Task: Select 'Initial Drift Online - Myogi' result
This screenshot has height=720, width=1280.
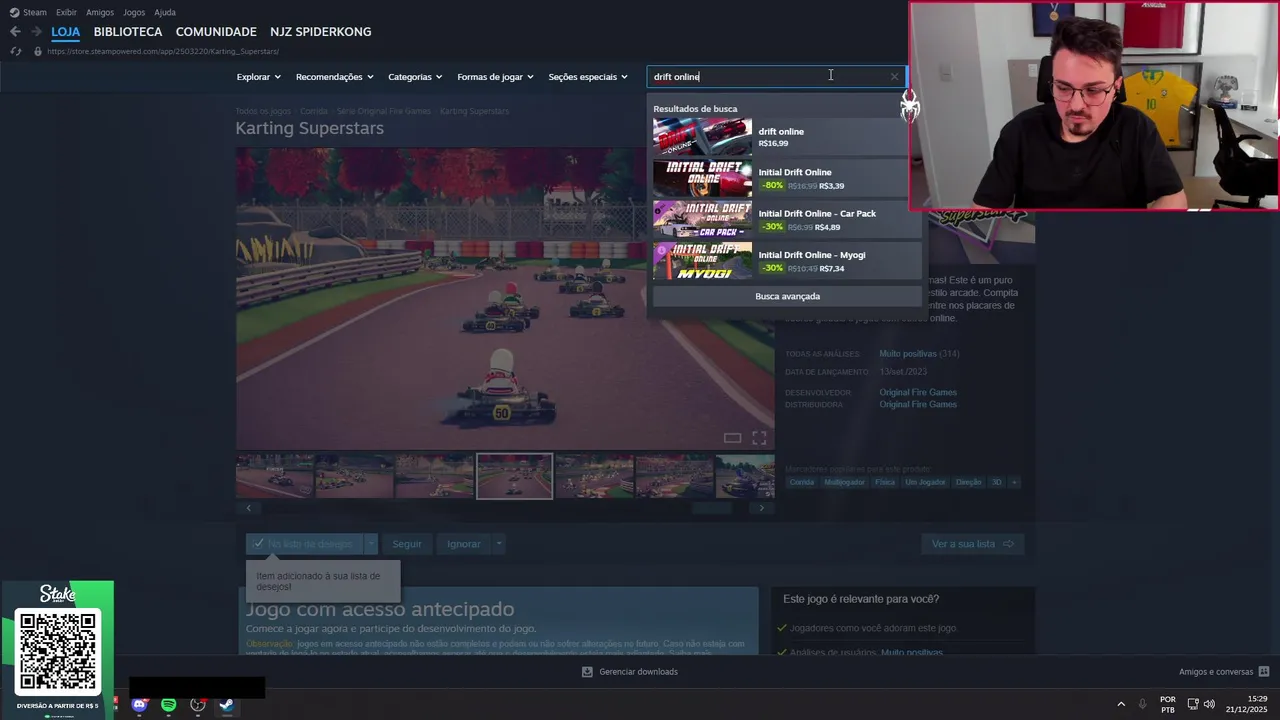Action: point(787,261)
